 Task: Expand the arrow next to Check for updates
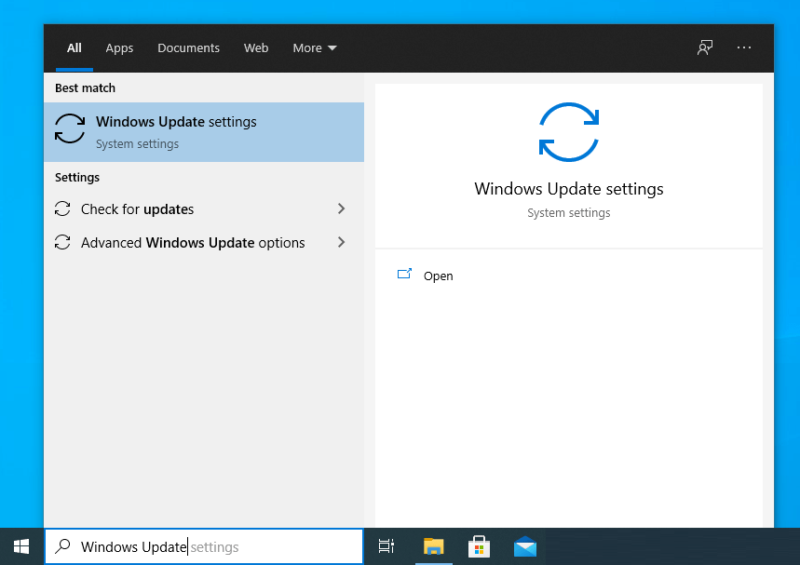pos(341,209)
